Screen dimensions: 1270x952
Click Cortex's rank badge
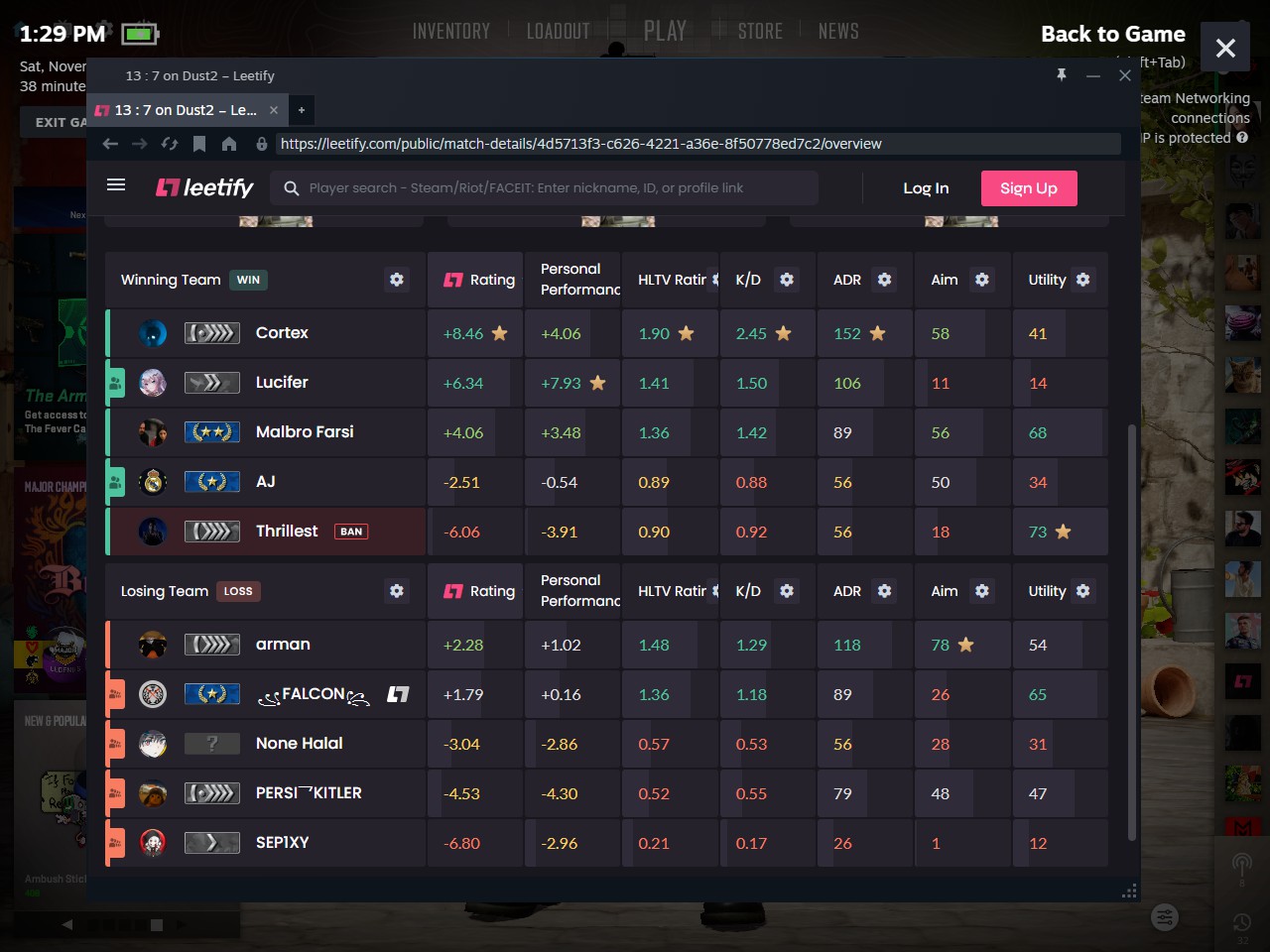[212, 333]
